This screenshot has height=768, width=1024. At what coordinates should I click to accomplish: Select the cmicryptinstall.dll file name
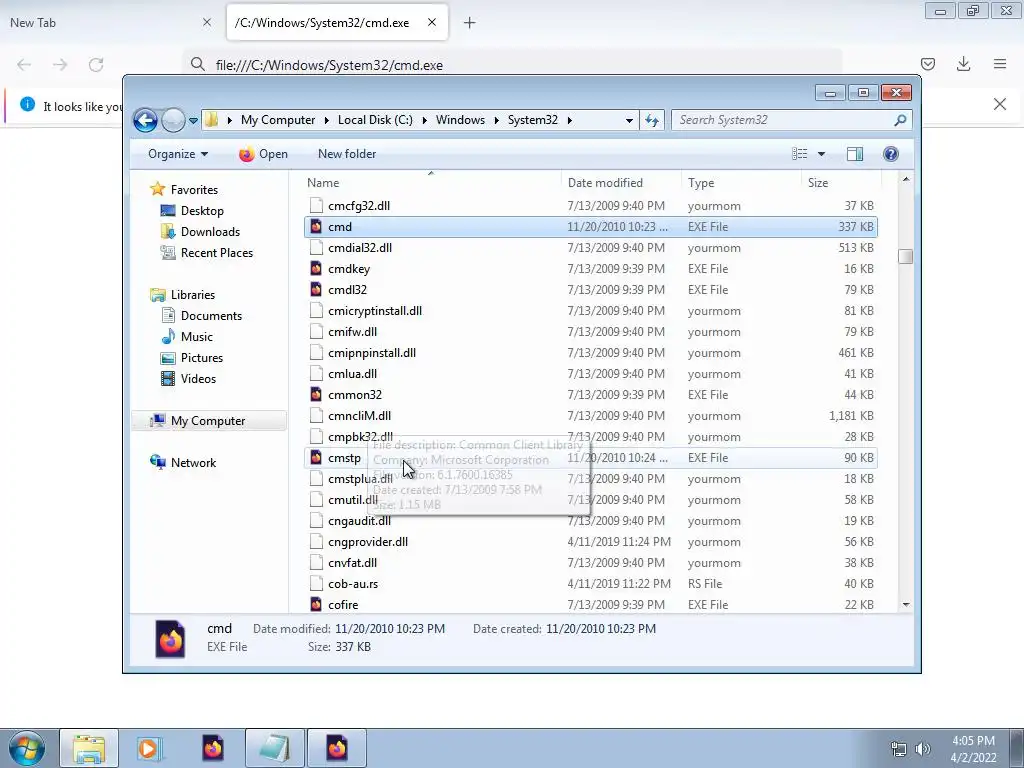[x=375, y=311]
